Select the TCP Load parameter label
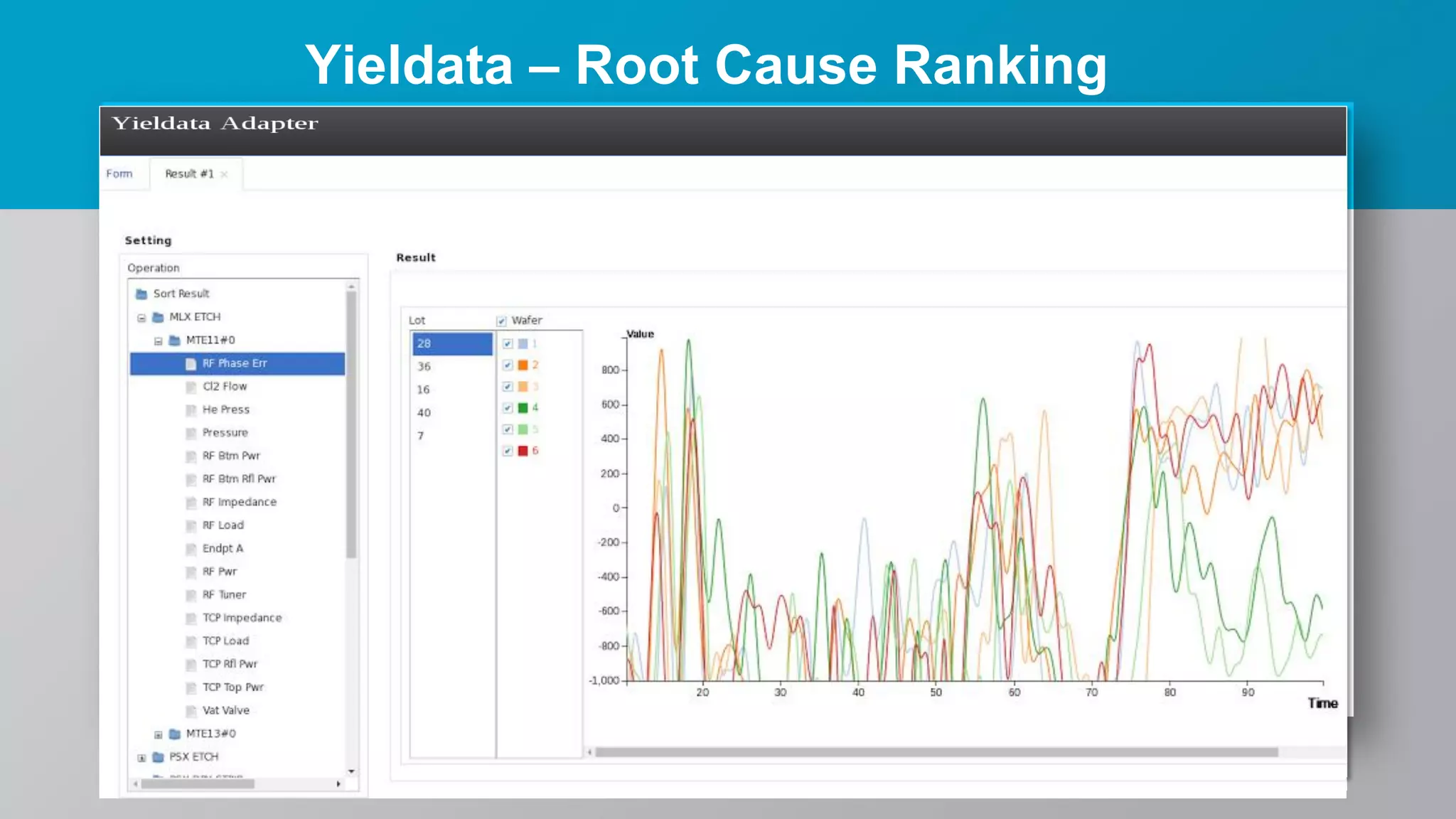Image resolution: width=1456 pixels, height=819 pixels. click(226, 641)
